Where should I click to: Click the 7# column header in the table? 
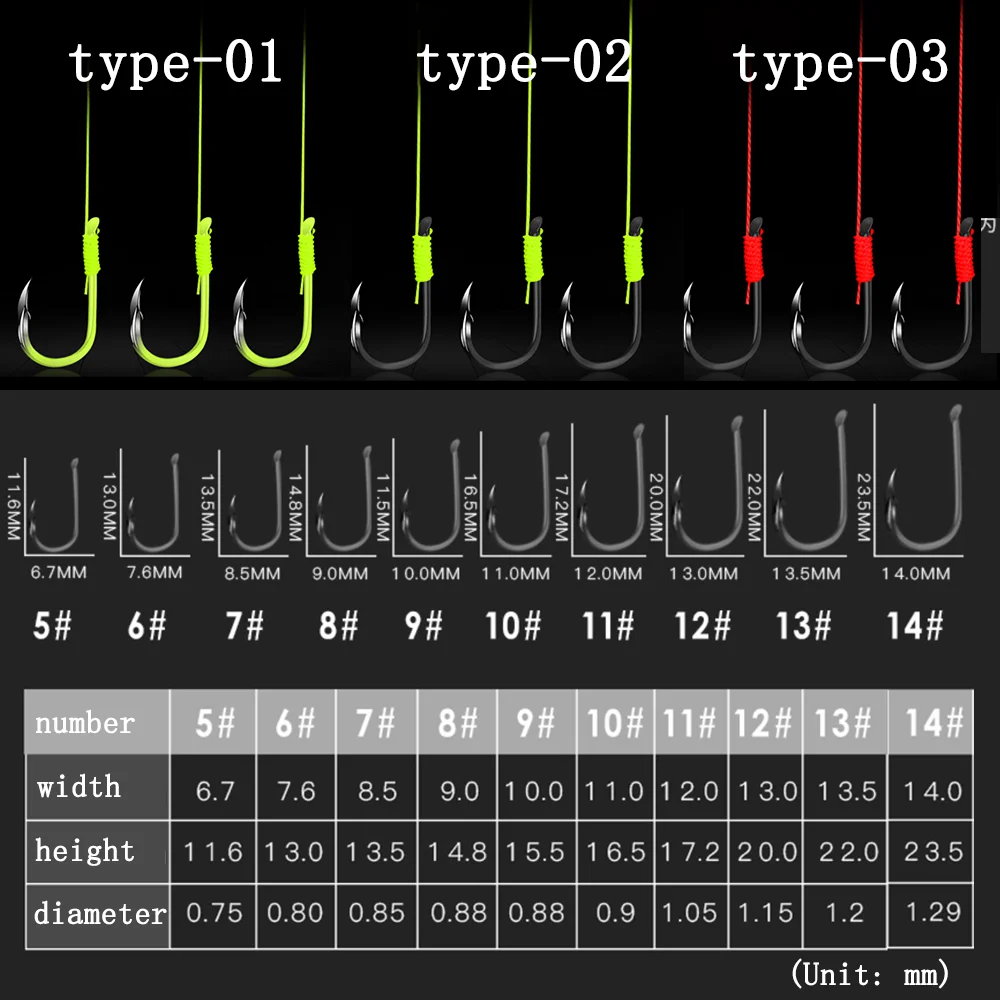[x=376, y=722]
